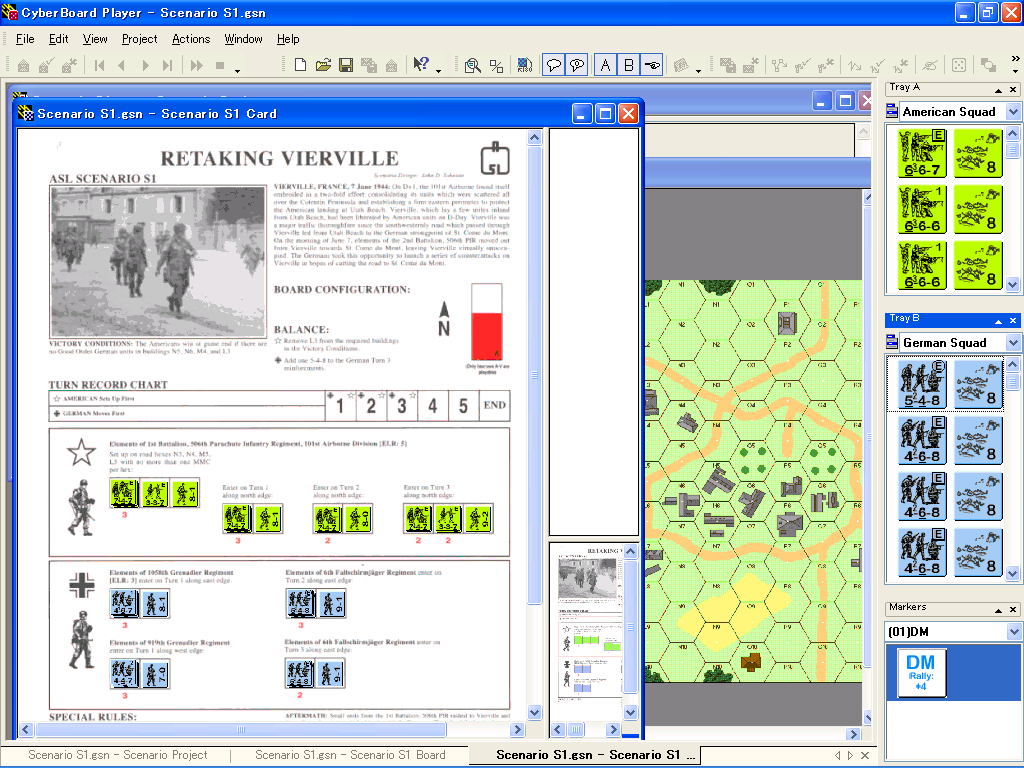This screenshot has width=1024, height=768.
Task: Open the Help menu
Action: tap(288, 39)
